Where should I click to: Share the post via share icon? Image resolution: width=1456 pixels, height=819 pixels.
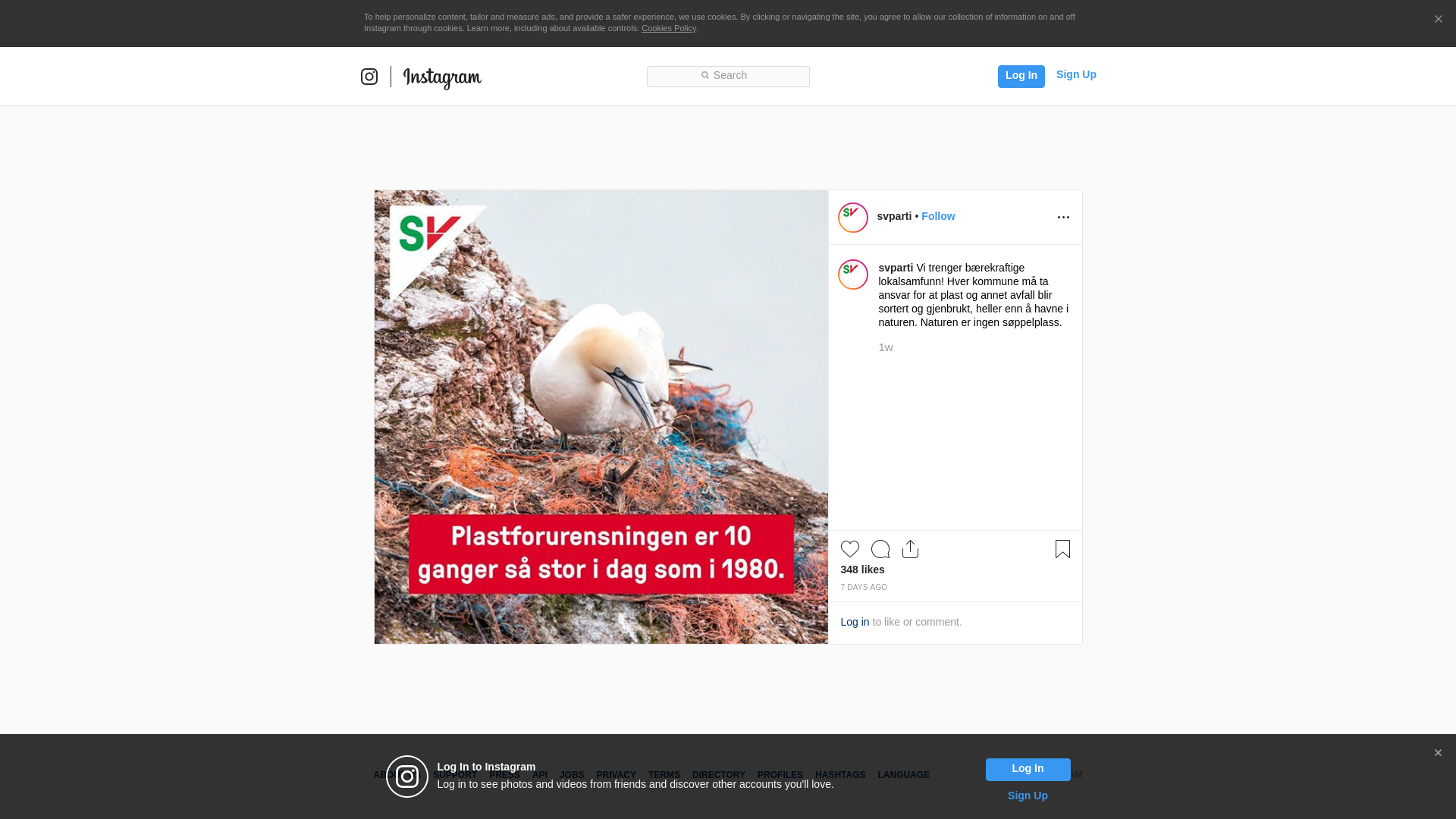point(911,549)
